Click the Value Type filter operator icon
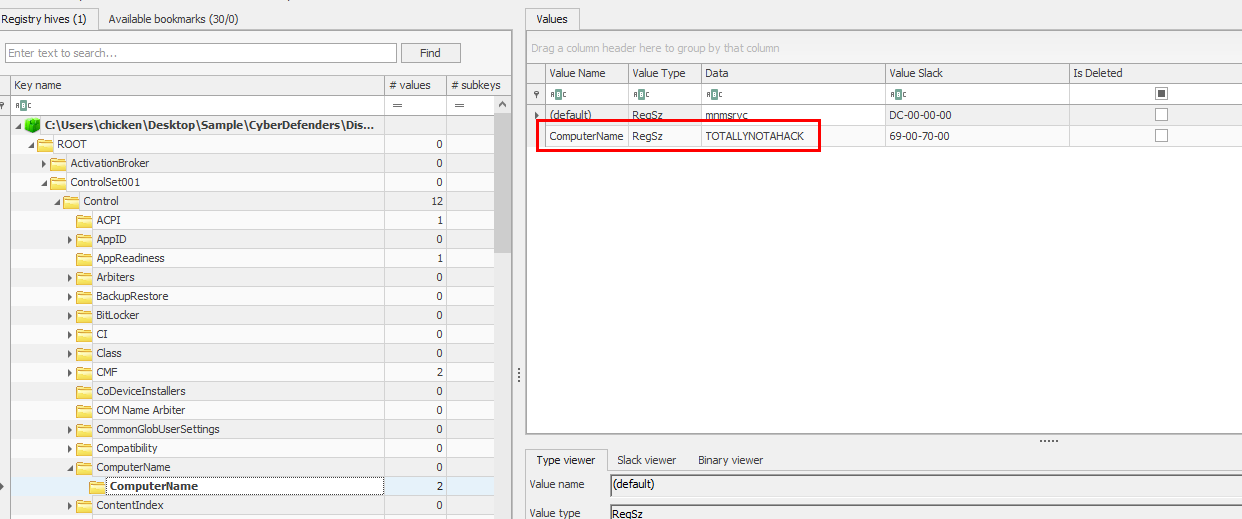1242x519 pixels. pos(640,94)
